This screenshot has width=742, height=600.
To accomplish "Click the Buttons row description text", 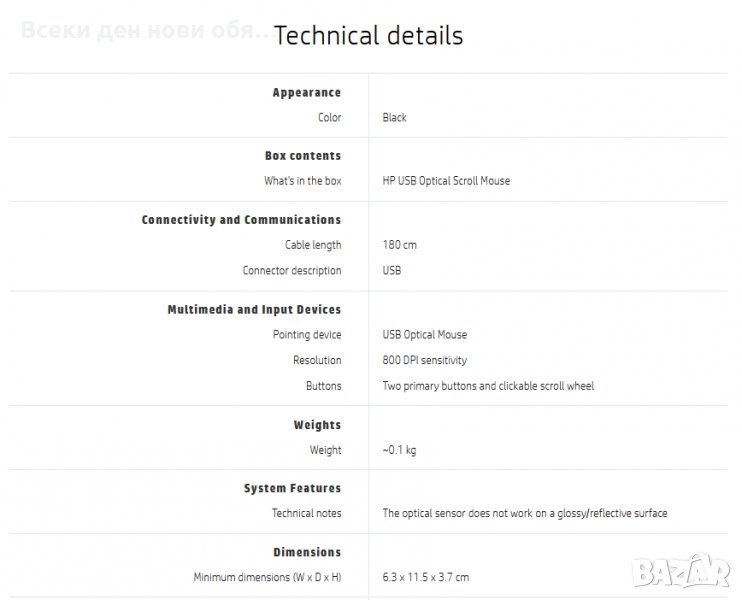I will (487, 386).
